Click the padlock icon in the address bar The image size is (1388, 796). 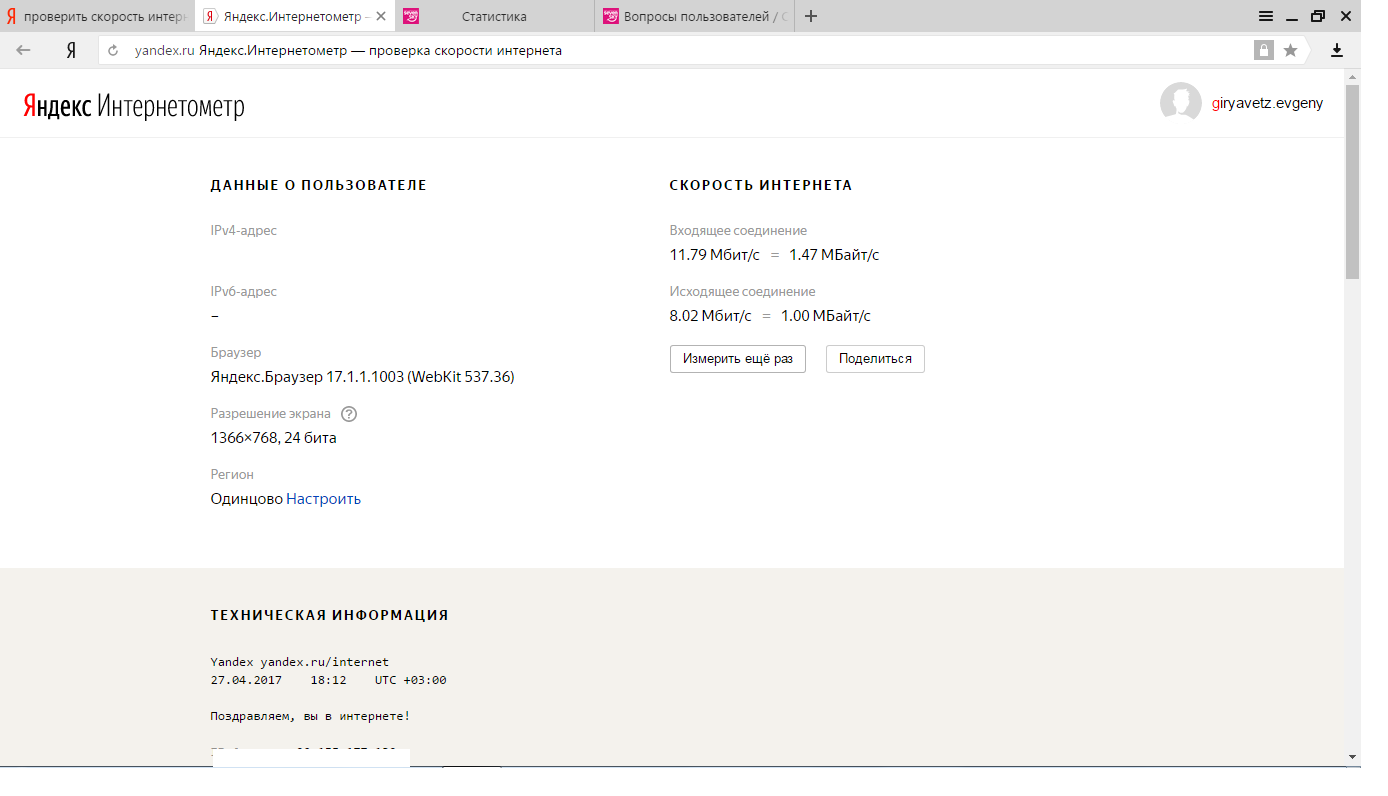(1264, 50)
